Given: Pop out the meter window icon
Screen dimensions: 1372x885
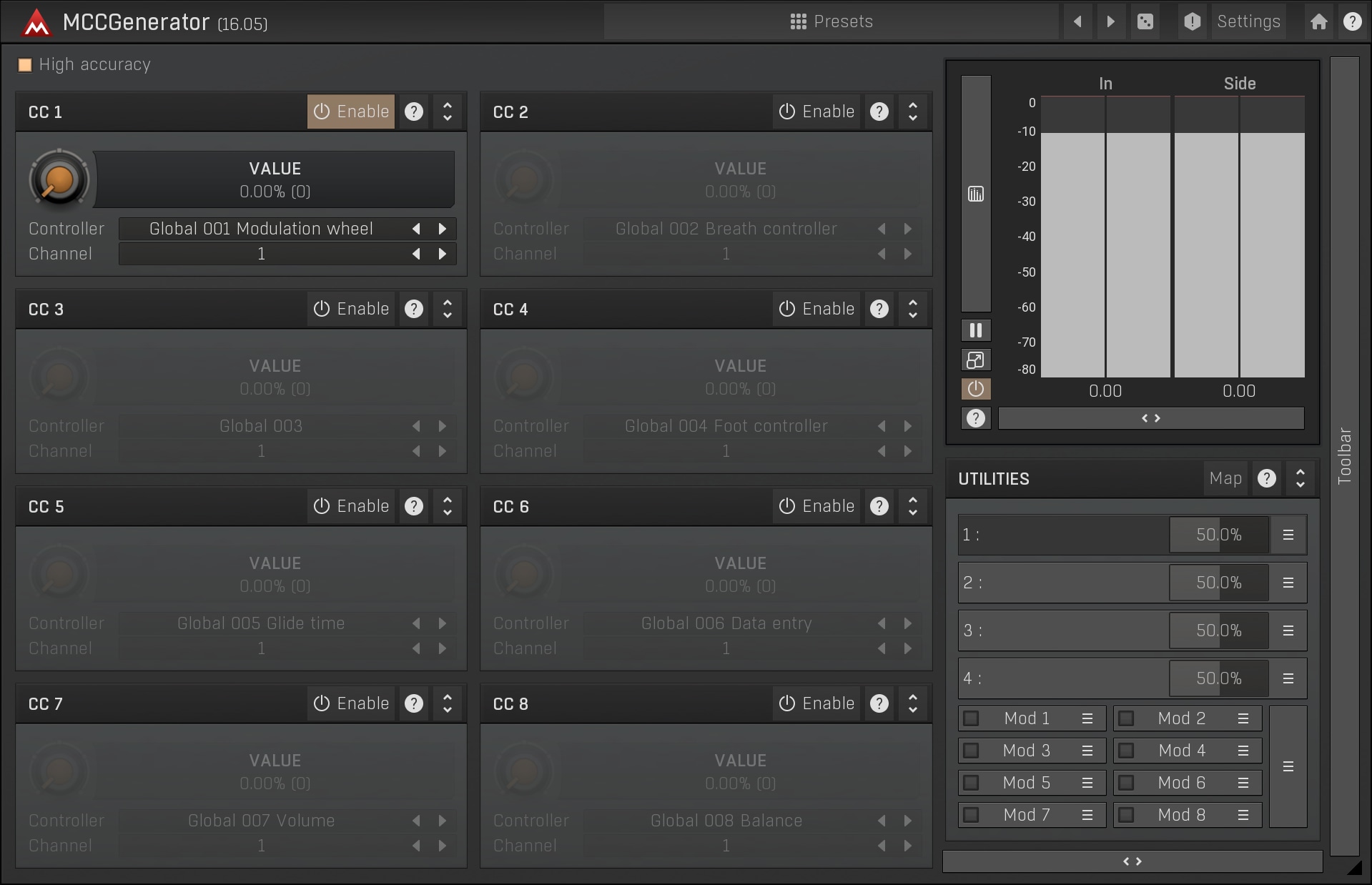Looking at the screenshot, I should (x=976, y=360).
